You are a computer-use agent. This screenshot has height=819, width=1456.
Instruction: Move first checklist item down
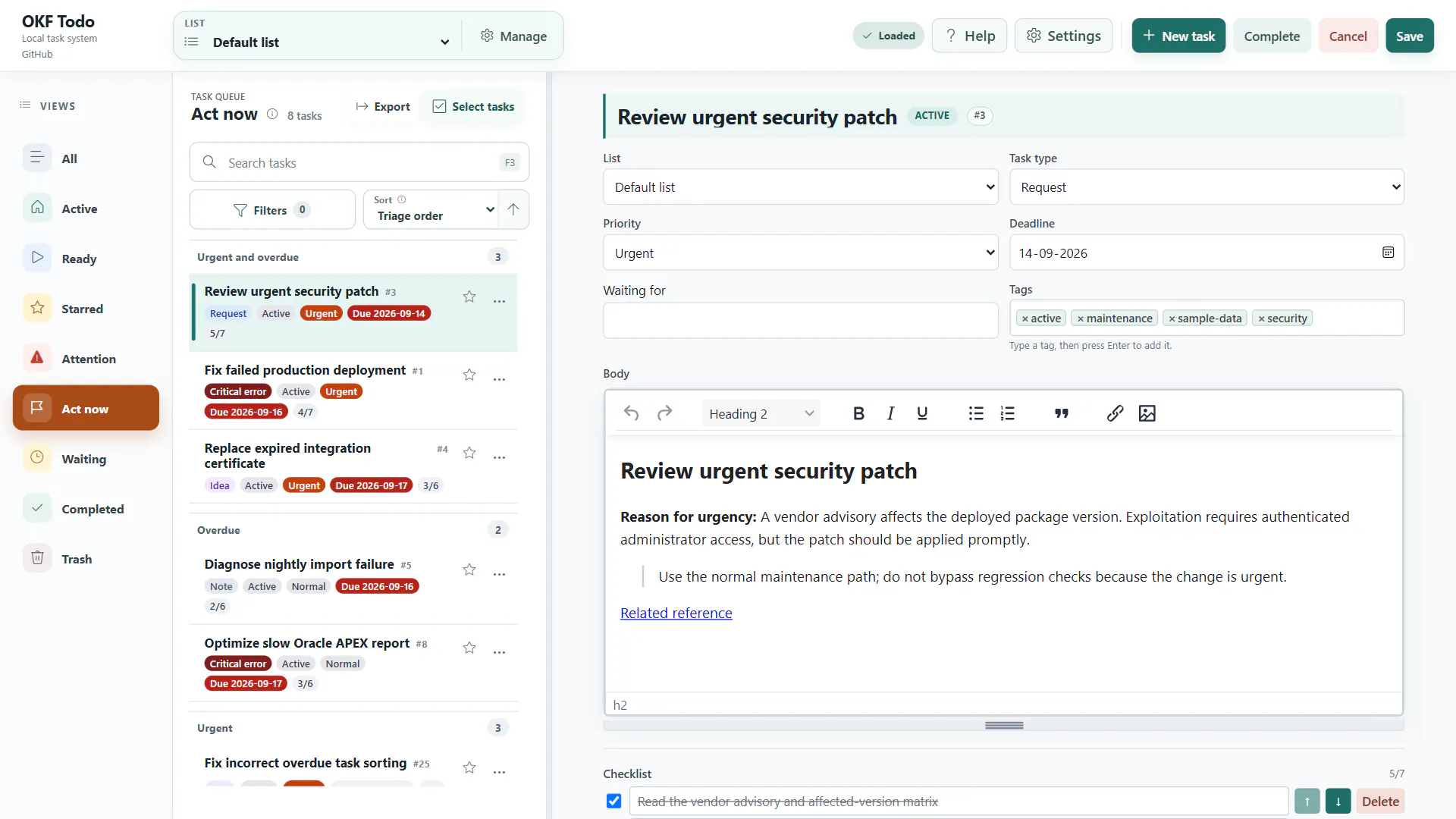point(1338,802)
